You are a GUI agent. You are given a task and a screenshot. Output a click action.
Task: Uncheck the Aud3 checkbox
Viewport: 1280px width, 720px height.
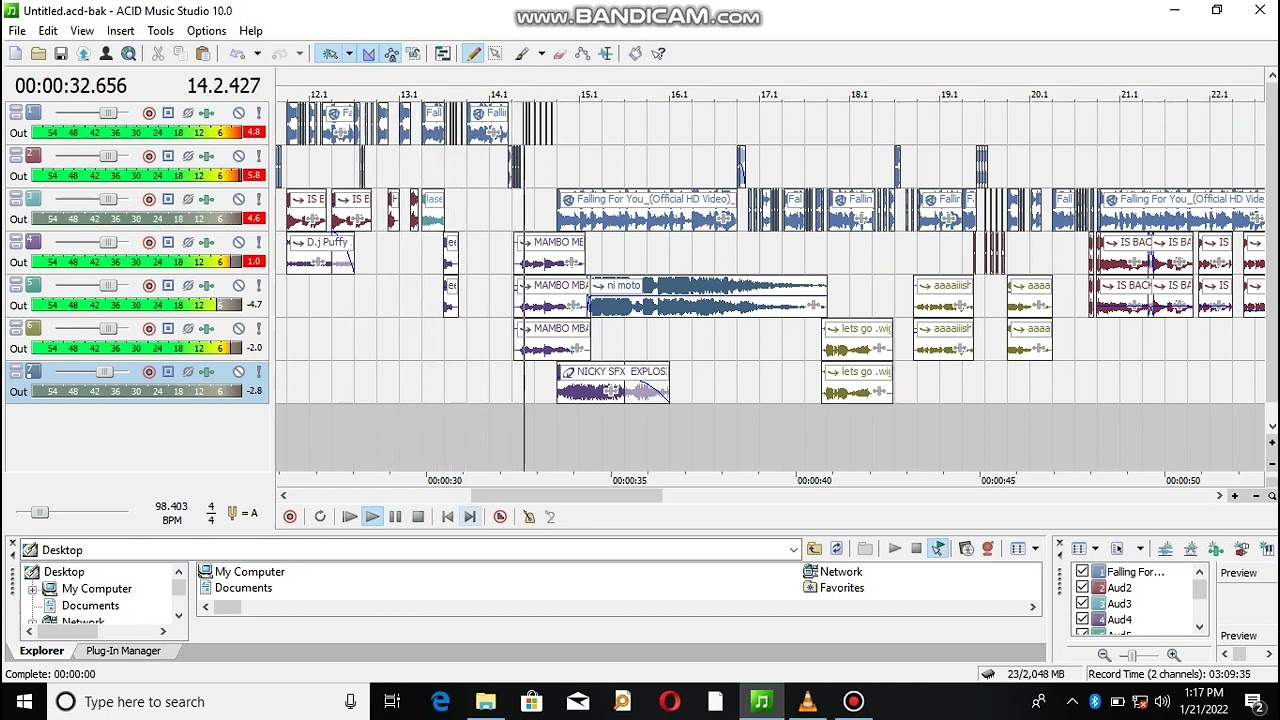pyautogui.click(x=1082, y=604)
